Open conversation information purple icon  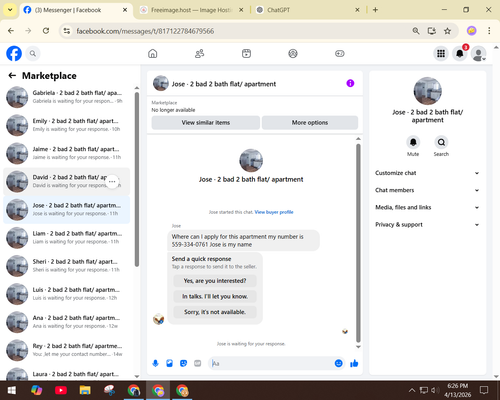click(x=350, y=83)
